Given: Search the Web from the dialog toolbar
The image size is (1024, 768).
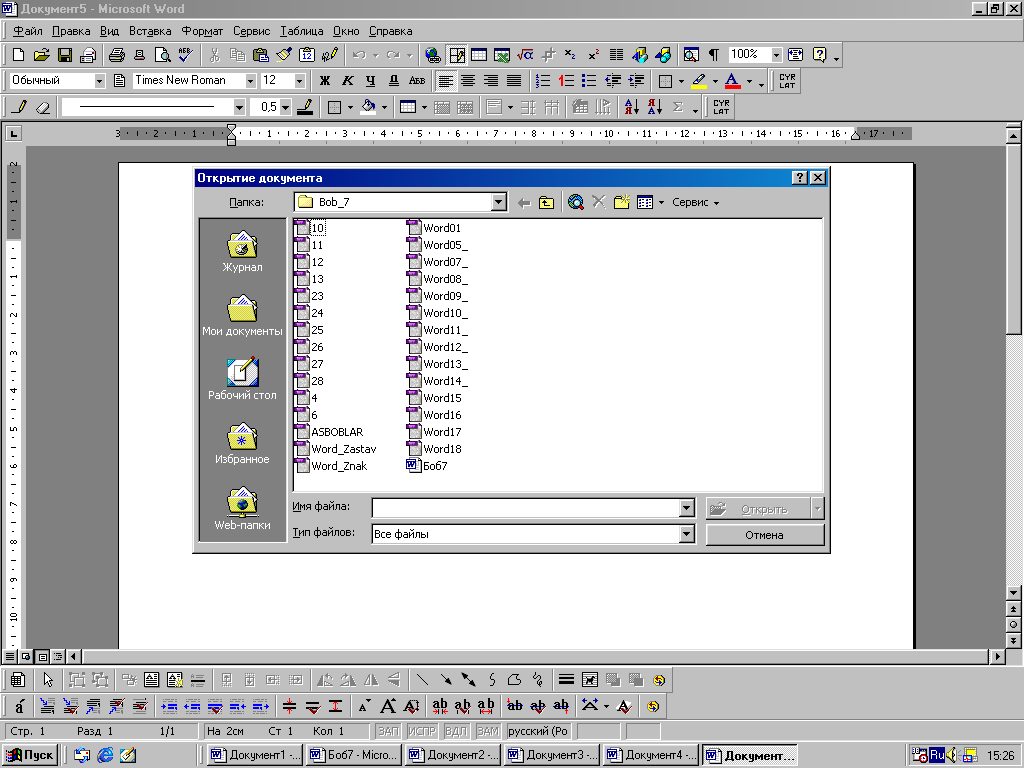Looking at the screenshot, I should tap(575, 202).
